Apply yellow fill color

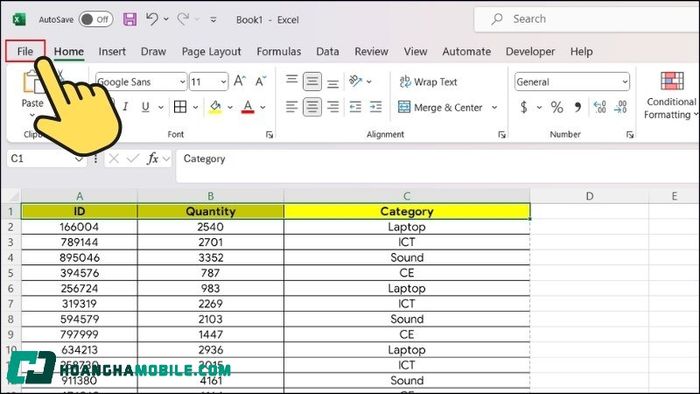pyautogui.click(x=216, y=107)
